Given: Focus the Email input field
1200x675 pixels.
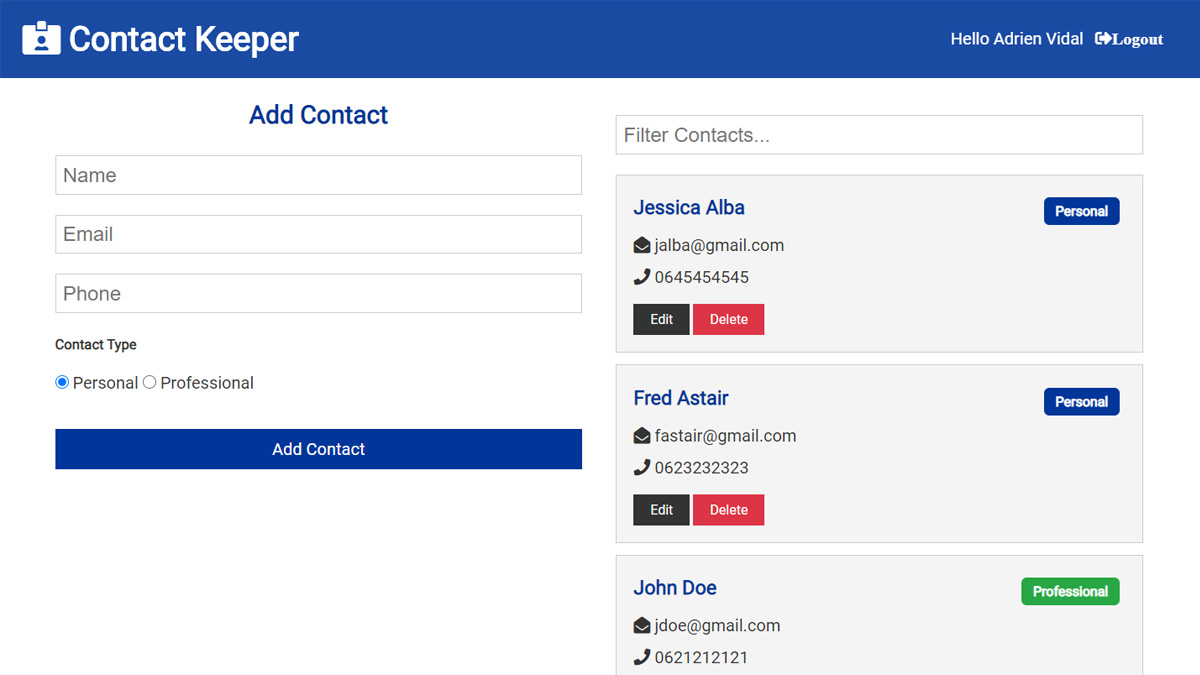Looking at the screenshot, I should click(318, 234).
